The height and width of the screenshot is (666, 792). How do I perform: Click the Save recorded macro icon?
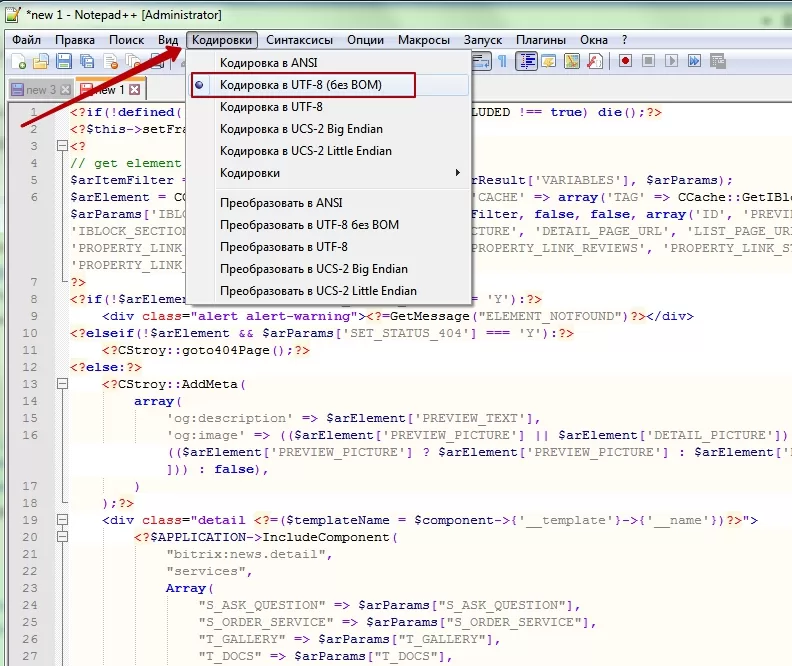click(718, 62)
